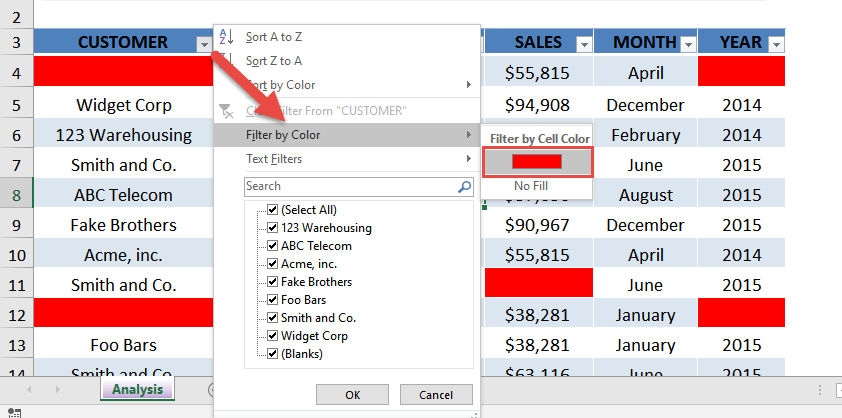842x418 pixels.
Task: Toggle the (Select All) checkbox
Action: pos(272,210)
